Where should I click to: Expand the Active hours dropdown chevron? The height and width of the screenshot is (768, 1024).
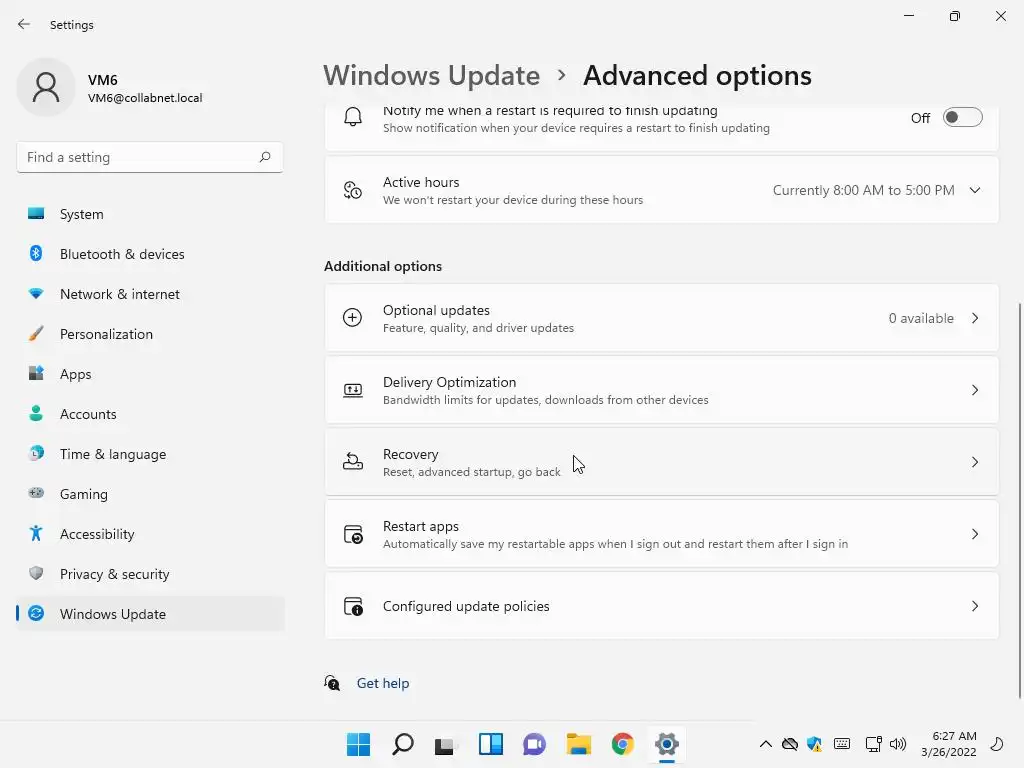(975, 190)
